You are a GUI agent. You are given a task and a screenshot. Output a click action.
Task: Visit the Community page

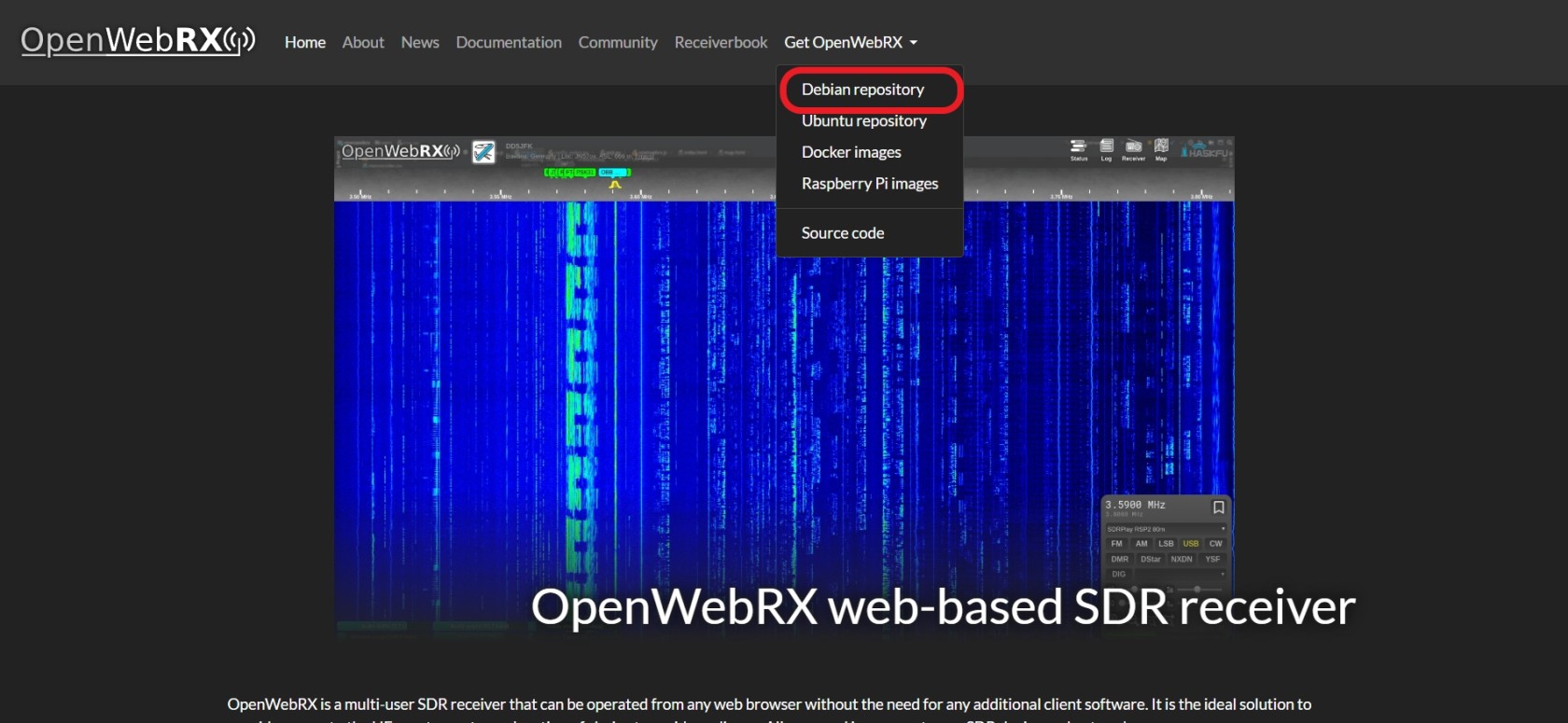618,42
